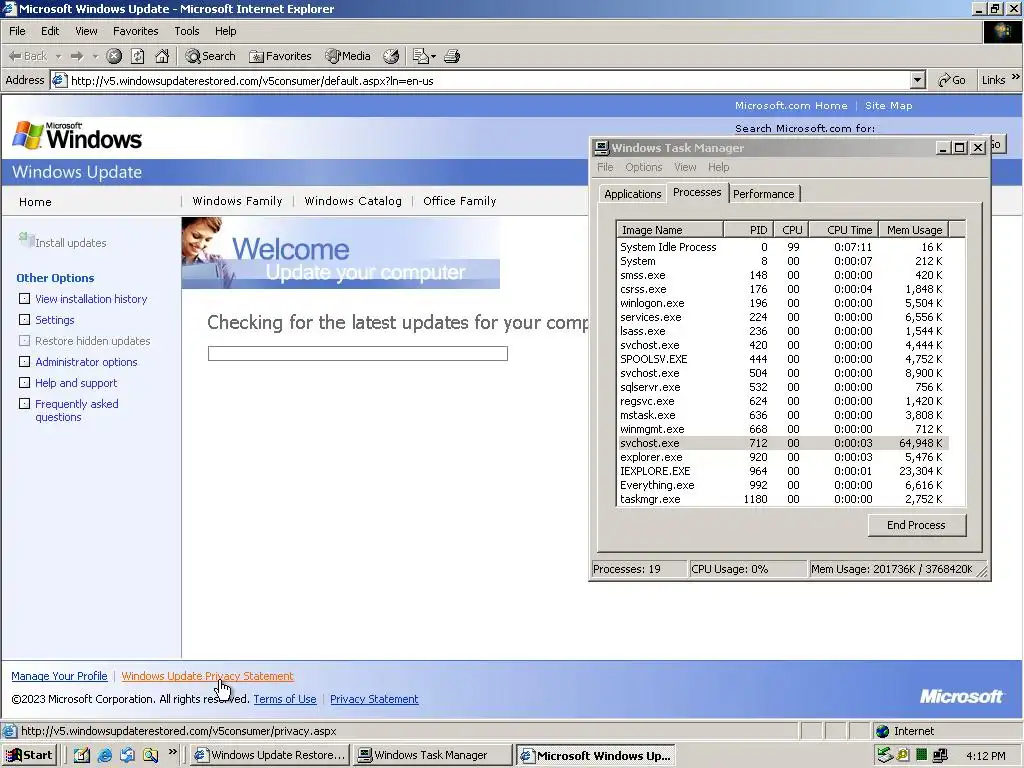The height and width of the screenshot is (768, 1024).
Task: Refresh the page using the Refresh icon
Action: [x=138, y=56]
